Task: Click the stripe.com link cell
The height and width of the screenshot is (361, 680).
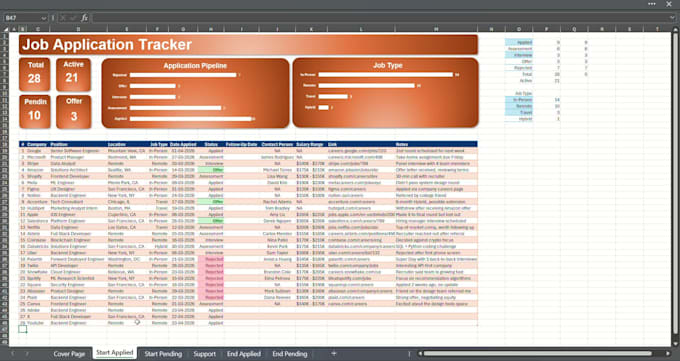Action: click(361, 164)
